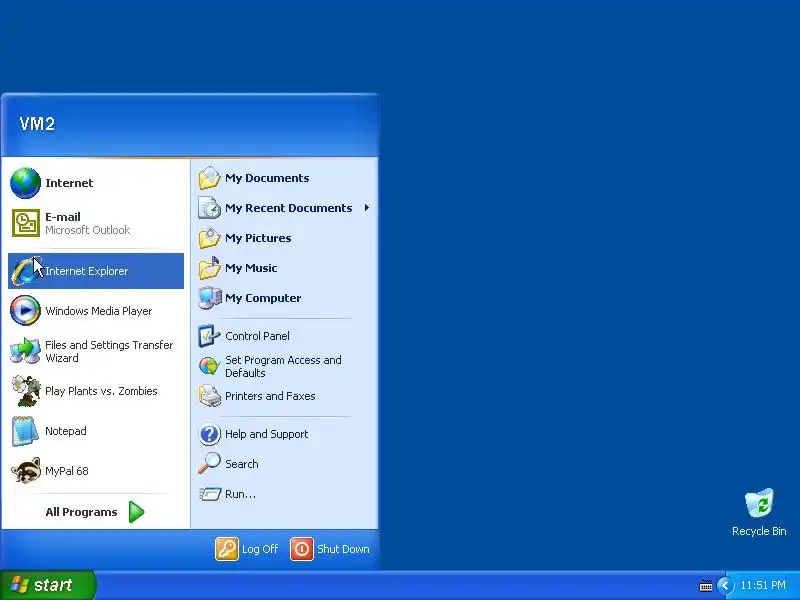The width and height of the screenshot is (800, 600).
Task: Click the Log Off key icon
Action: 227,549
